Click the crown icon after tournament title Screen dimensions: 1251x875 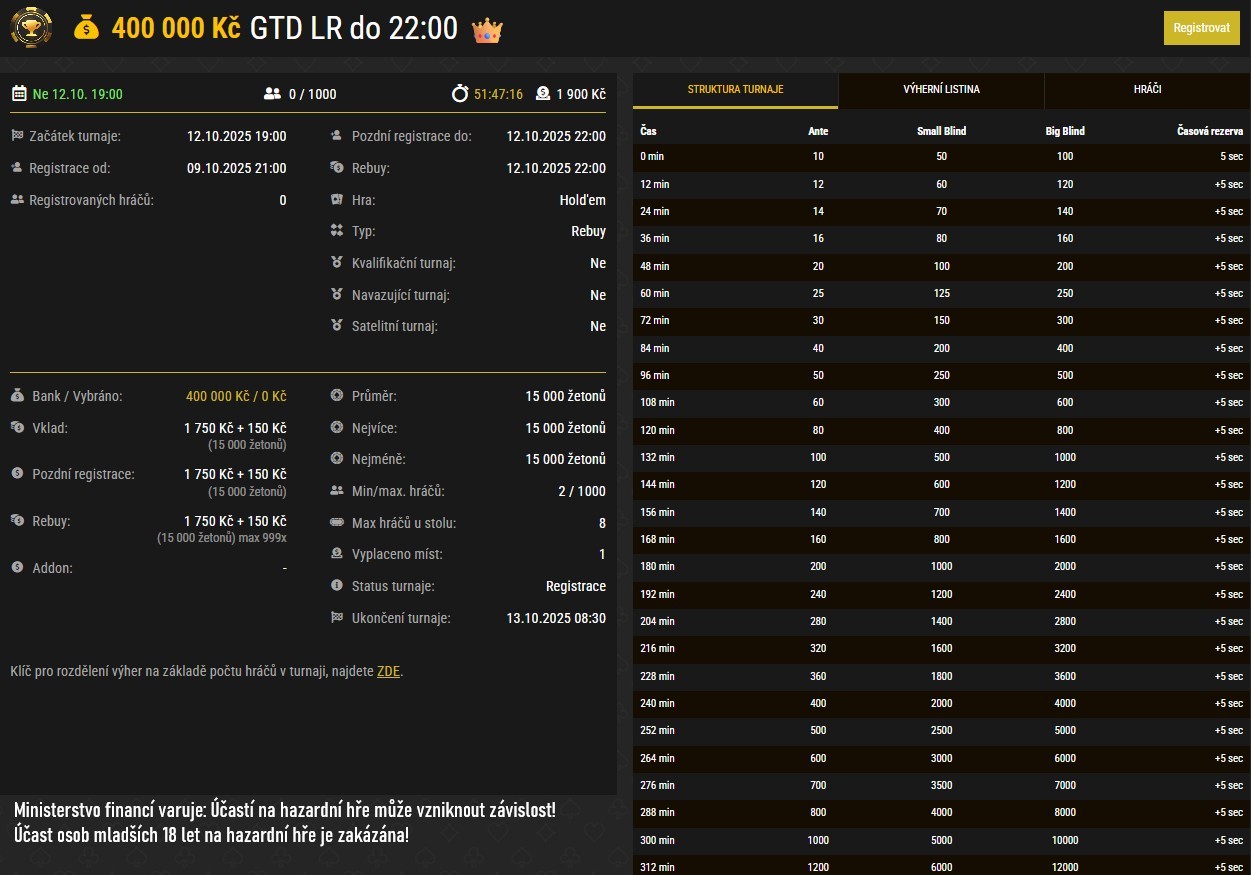click(x=487, y=30)
